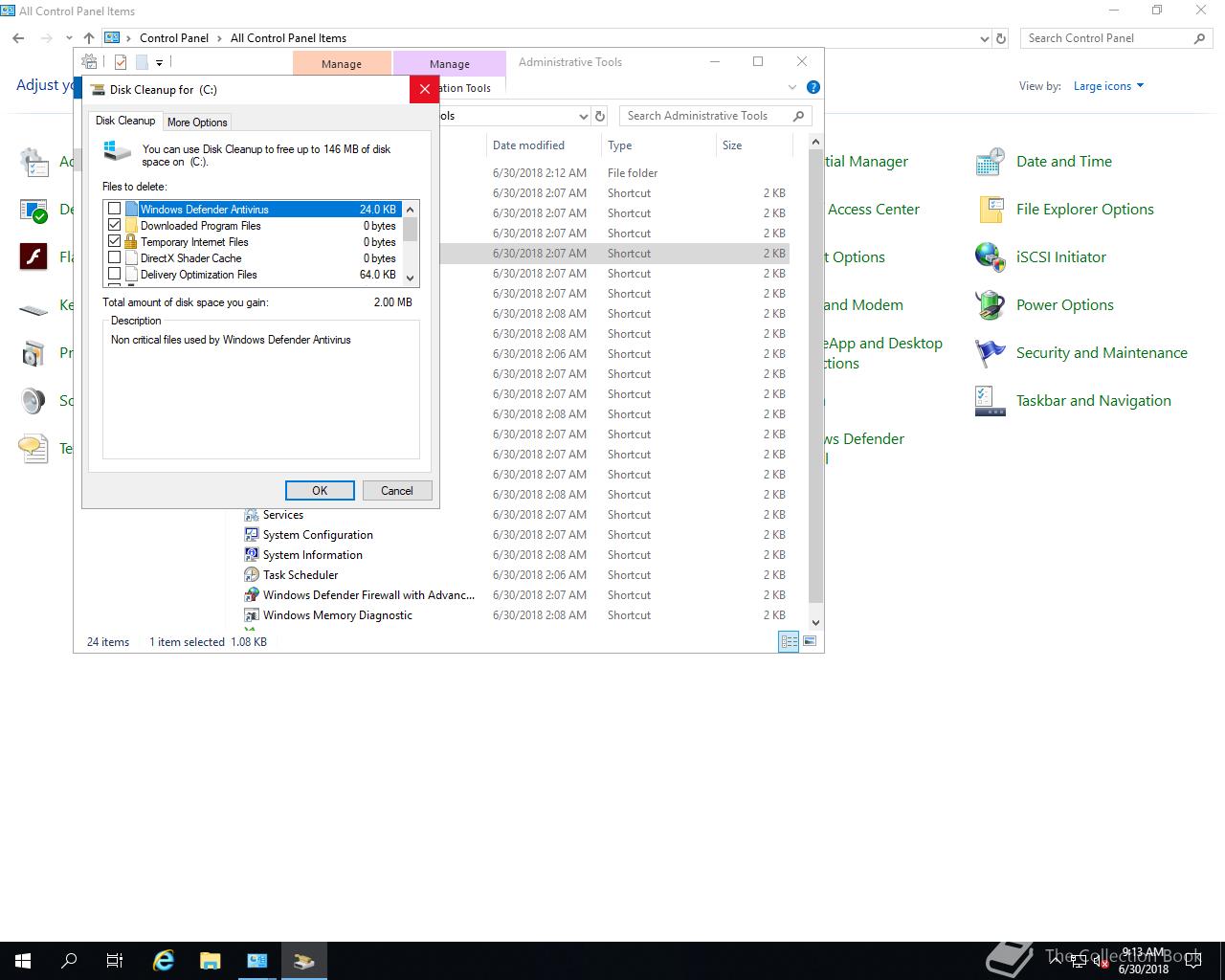The height and width of the screenshot is (980, 1225).
Task: Open the purple Manage ribbon tab
Action: pos(450,63)
